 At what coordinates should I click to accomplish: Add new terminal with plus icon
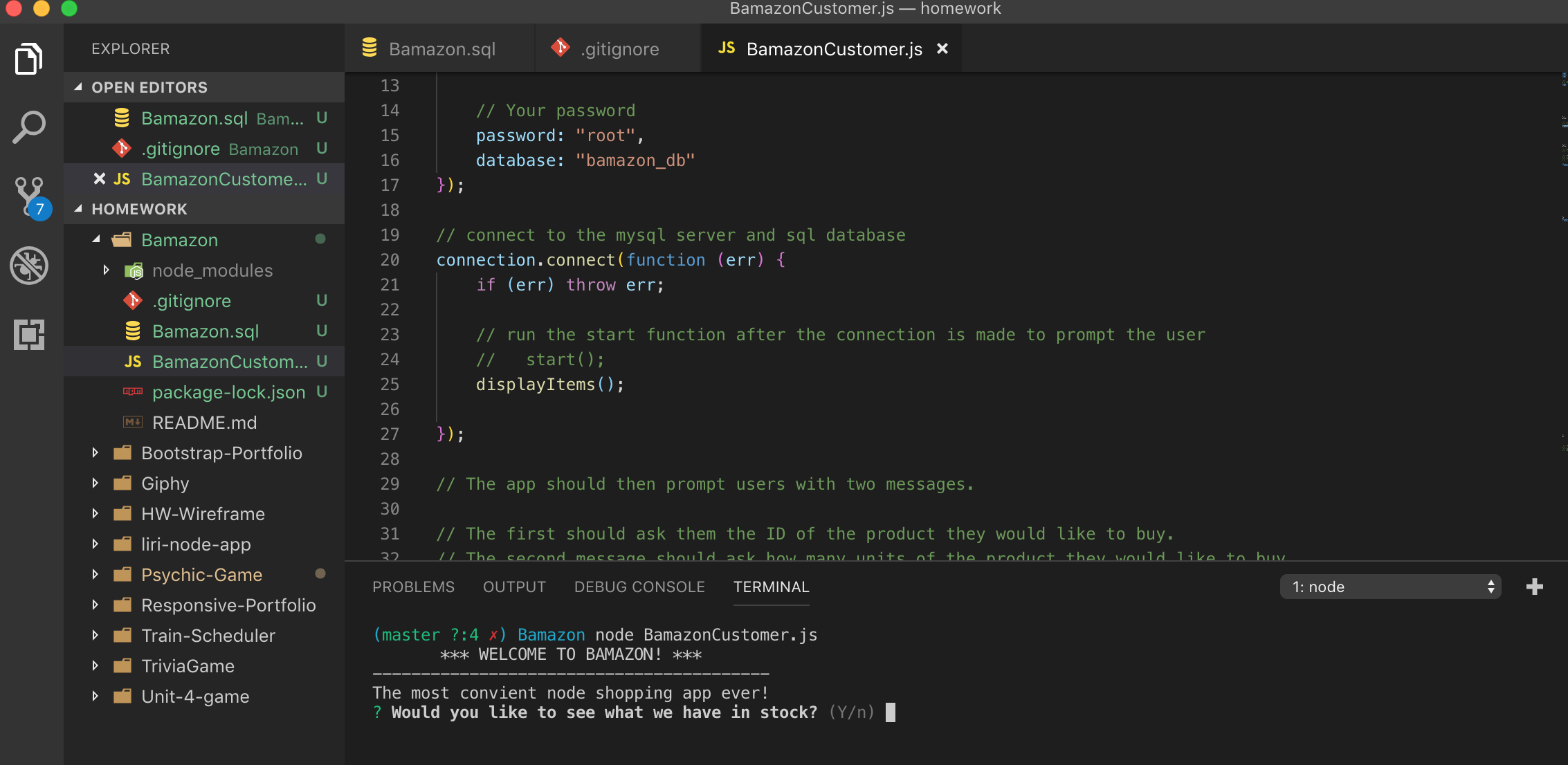click(1534, 587)
